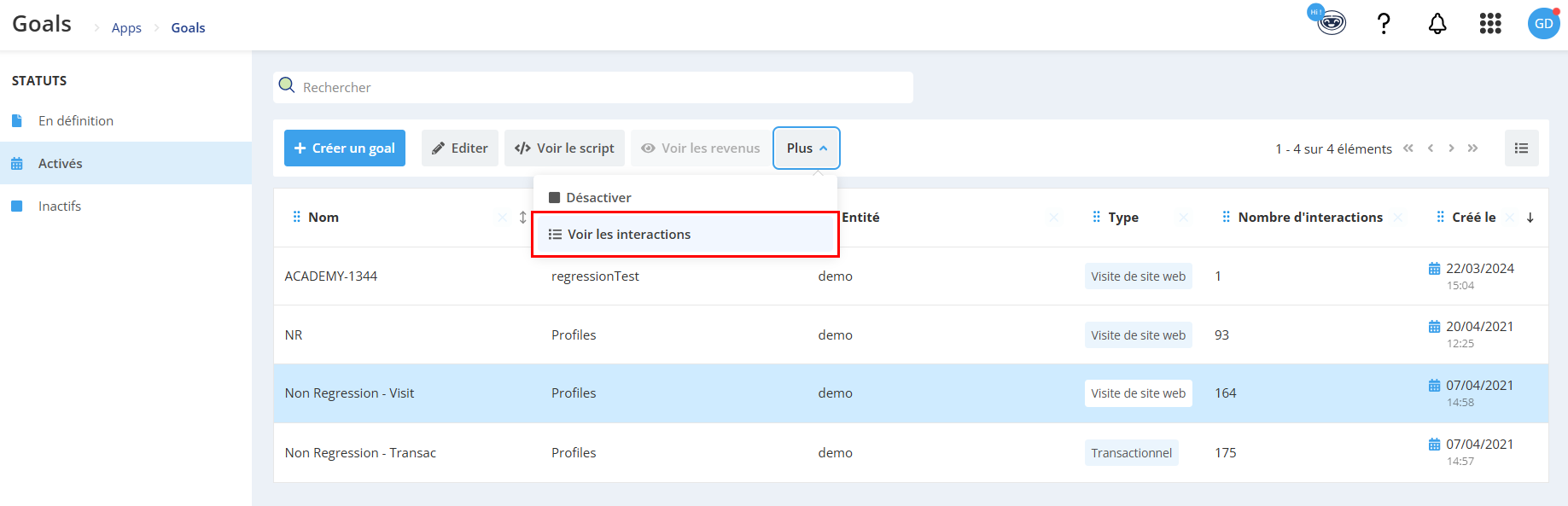Go to the last page arrow
The image size is (1568, 506).
1472,148
